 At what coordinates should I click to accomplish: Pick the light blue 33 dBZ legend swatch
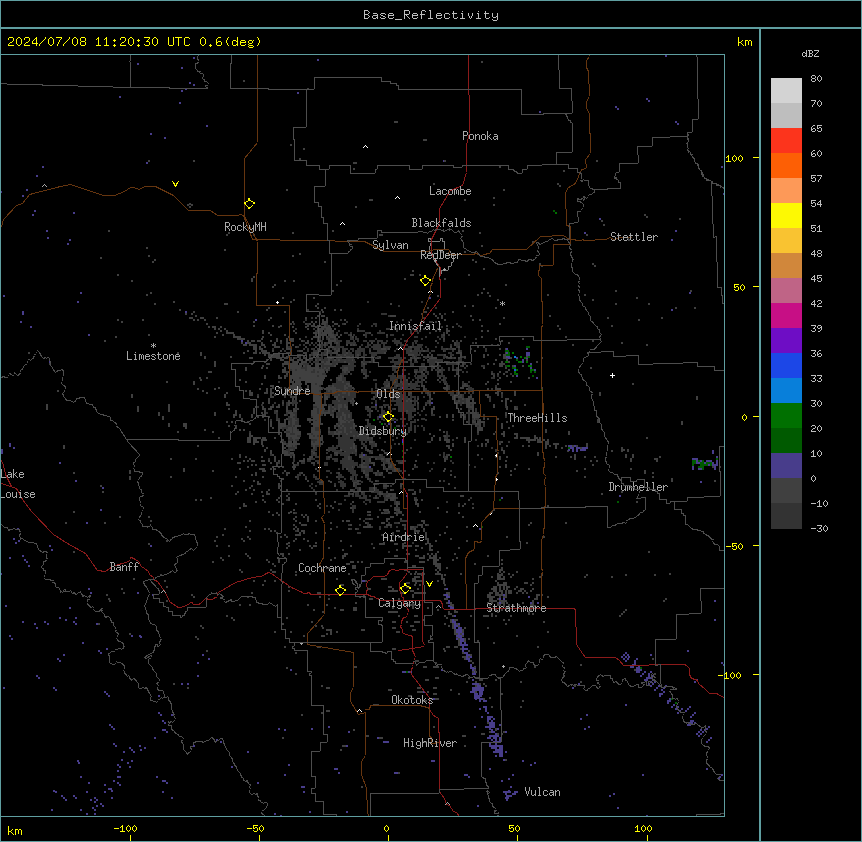point(786,391)
